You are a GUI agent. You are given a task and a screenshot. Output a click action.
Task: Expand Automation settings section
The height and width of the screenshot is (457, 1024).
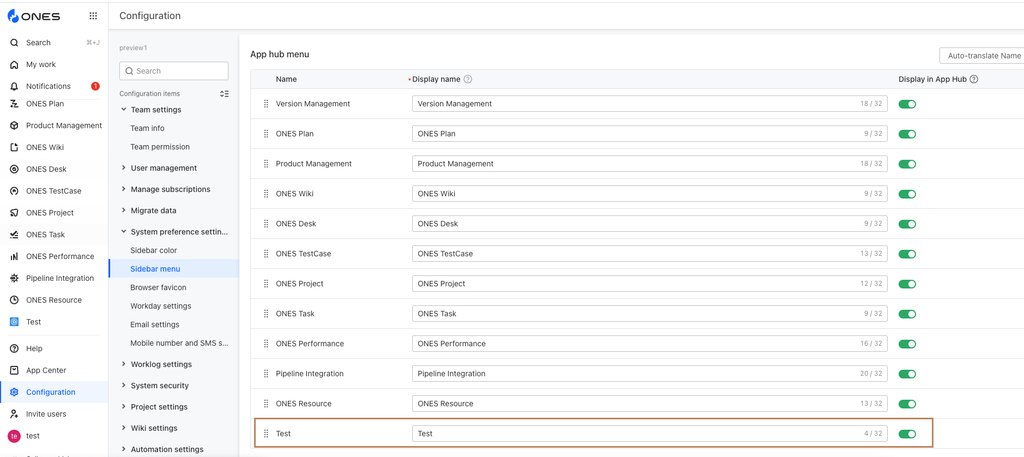click(123, 449)
